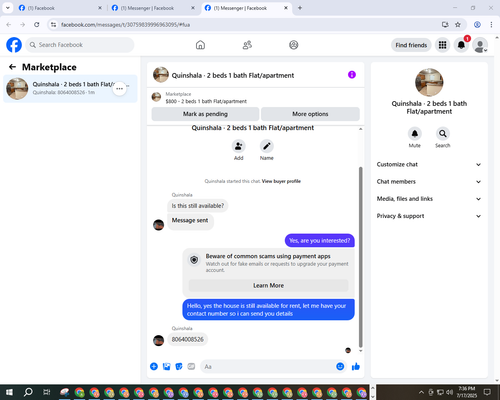Open the $800 Marketplace listing row
Image resolution: width=500 pixels, height=400 pixels.
pos(256,97)
